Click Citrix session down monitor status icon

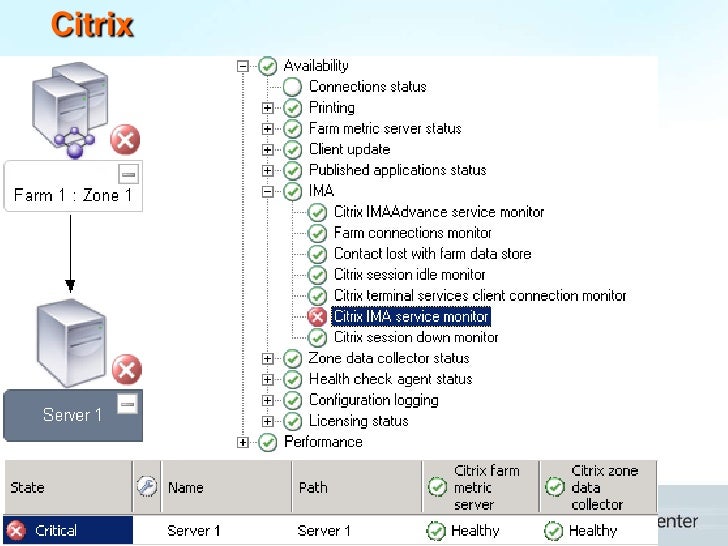click(317, 338)
